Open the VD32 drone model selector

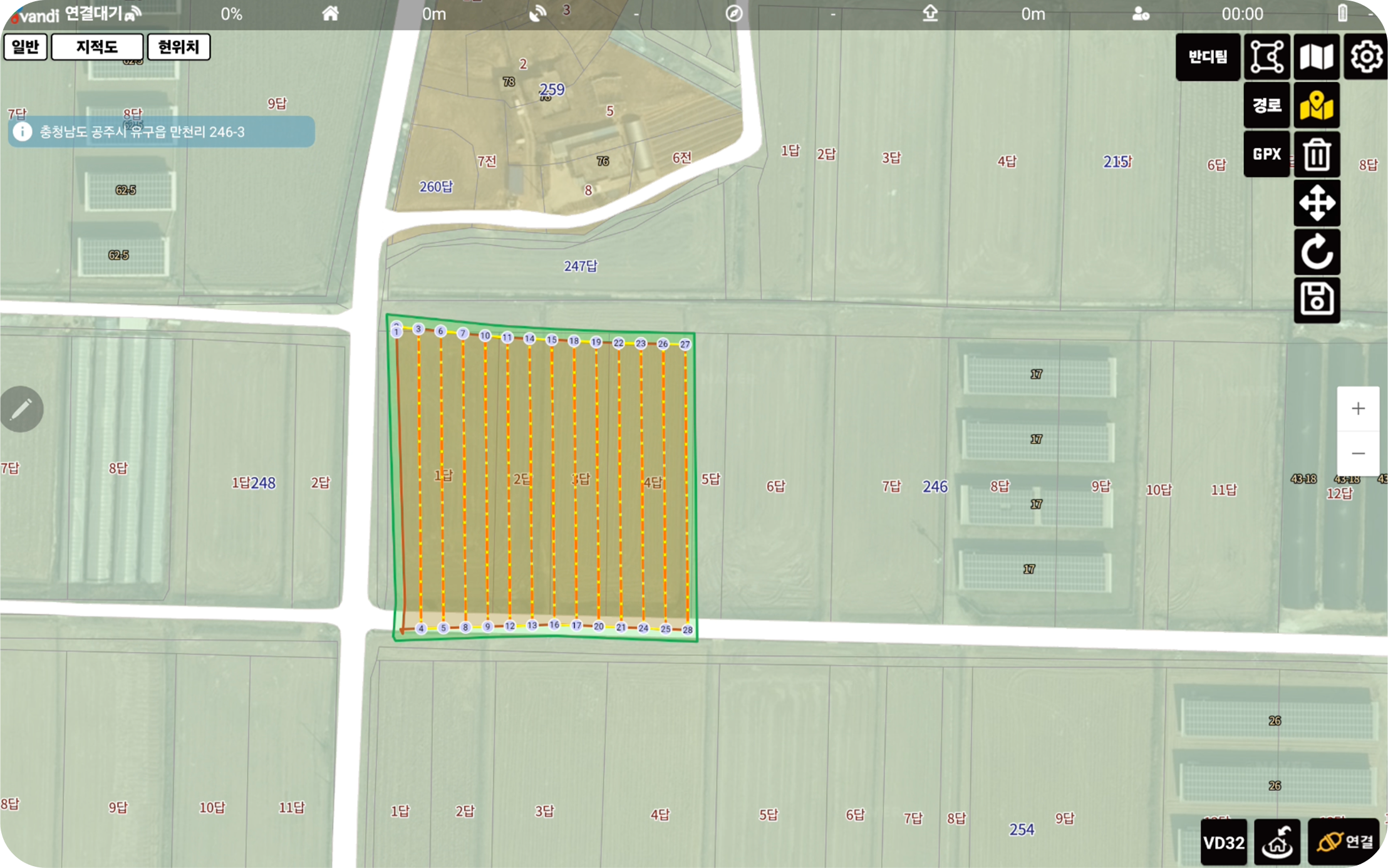pyautogui.click(x=1224, y=842)
